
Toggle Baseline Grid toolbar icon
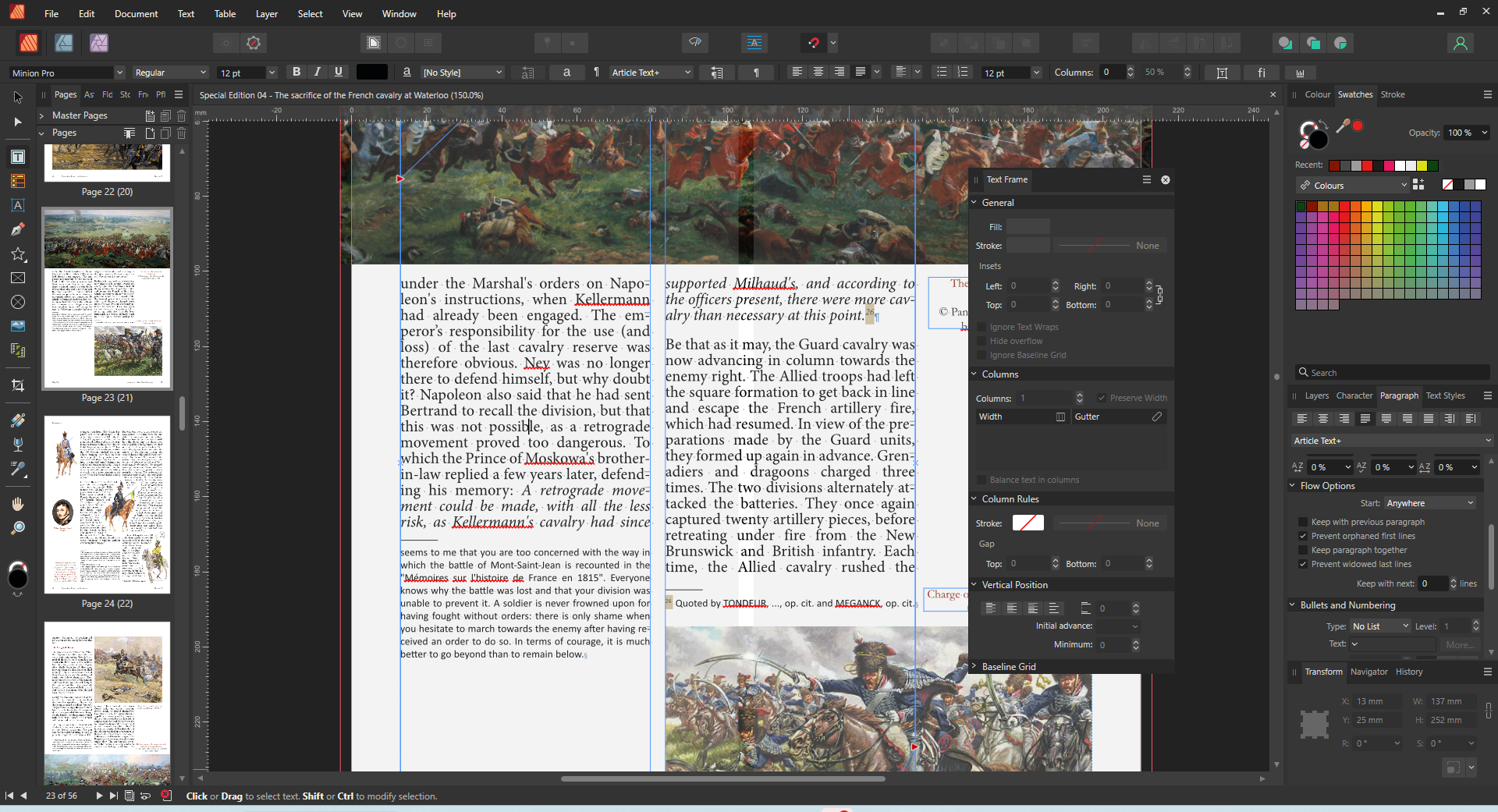pos(754,43)
